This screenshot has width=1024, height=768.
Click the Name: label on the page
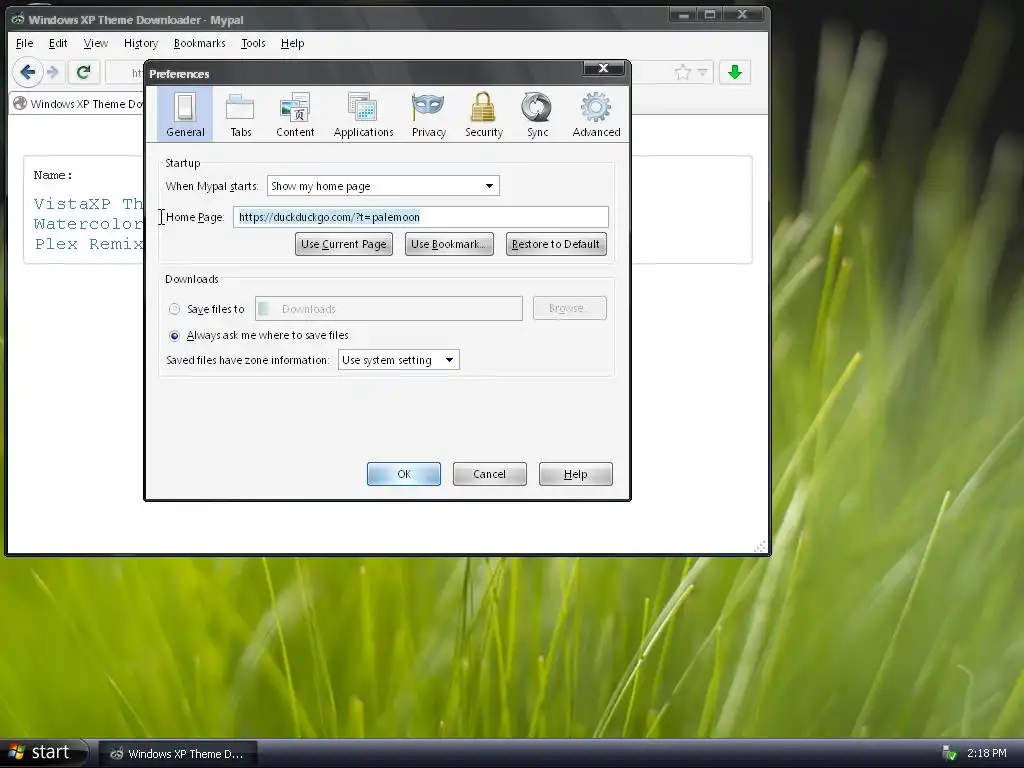[x=53, y=175]
